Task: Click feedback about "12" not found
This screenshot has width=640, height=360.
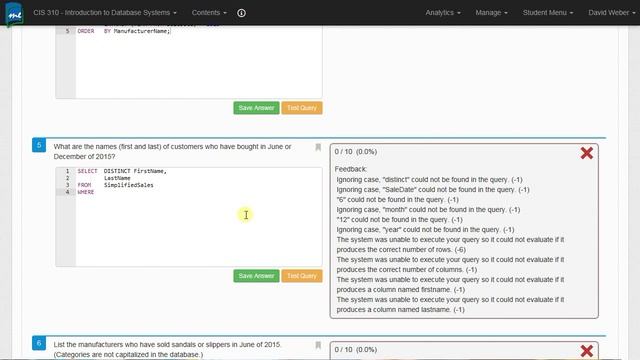Action: point(399,220)
